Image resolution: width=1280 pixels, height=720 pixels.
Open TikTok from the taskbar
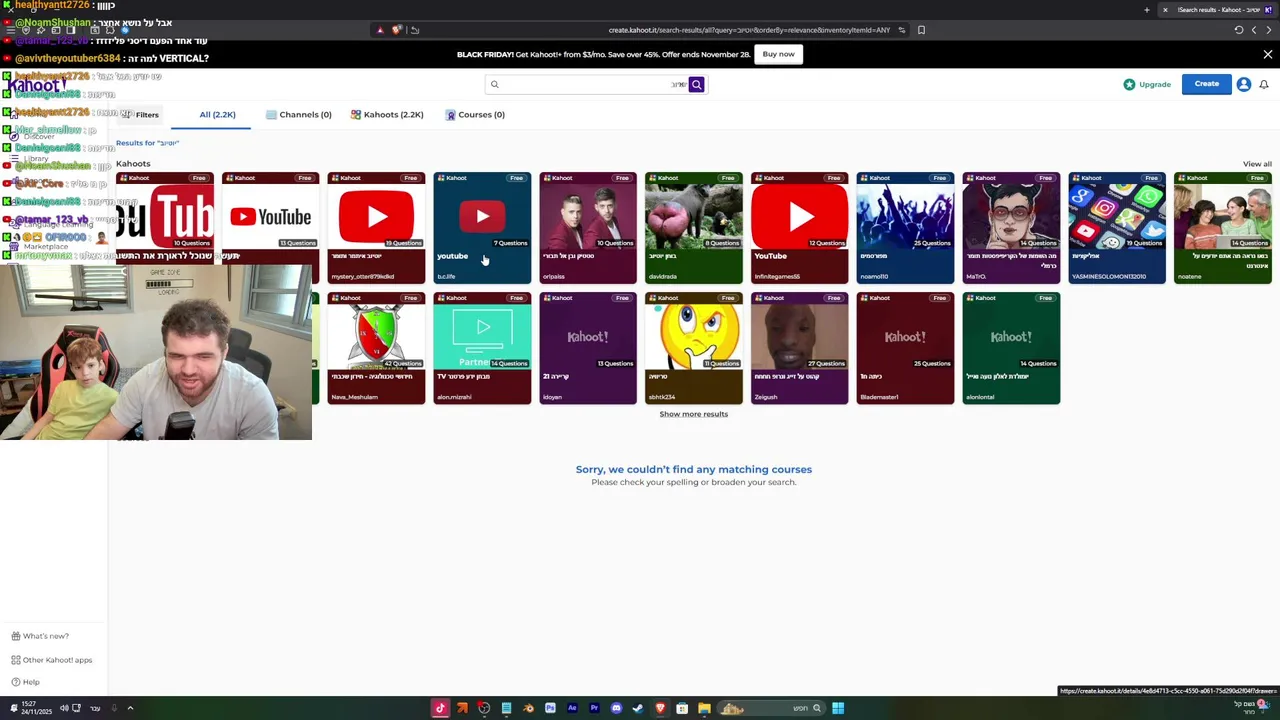440,708
